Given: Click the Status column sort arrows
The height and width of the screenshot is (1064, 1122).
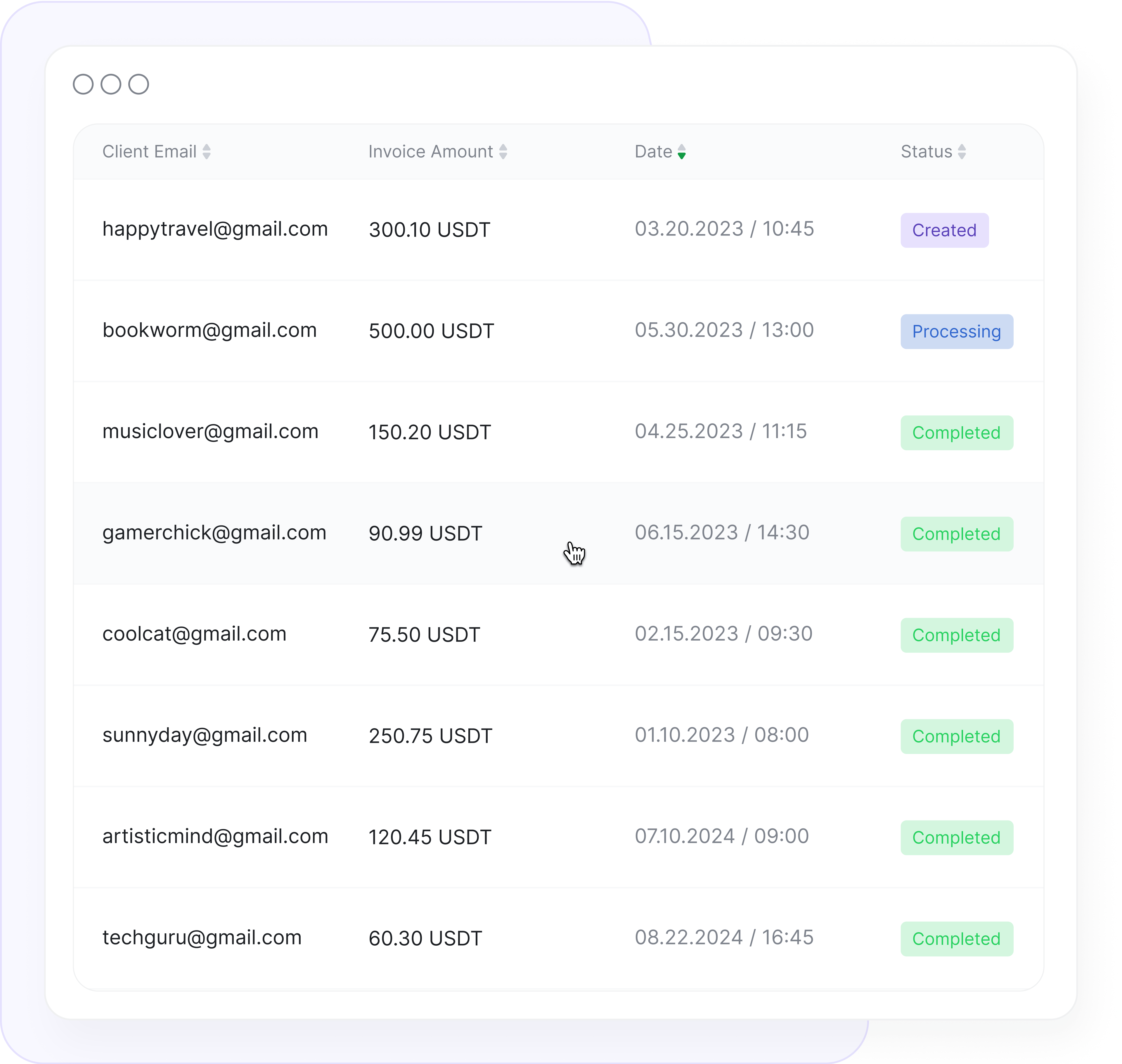Looking at the screenshot, I should pos(962,151).
